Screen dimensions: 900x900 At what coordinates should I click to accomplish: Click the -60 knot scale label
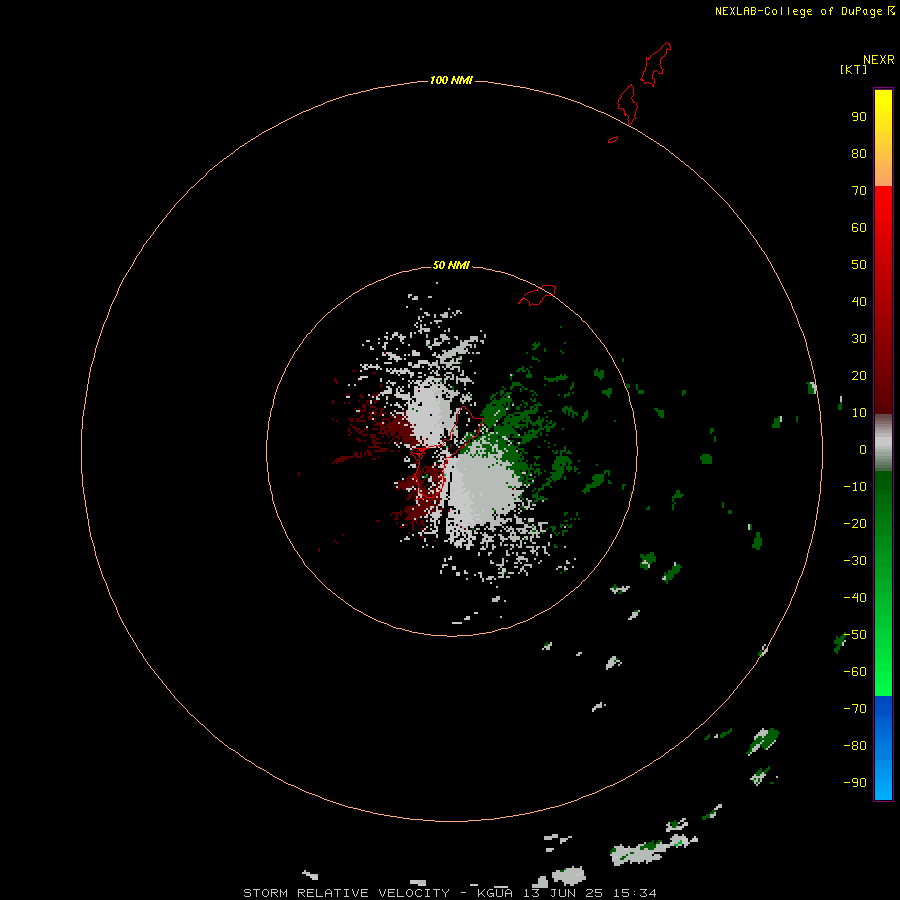[855, 672]
